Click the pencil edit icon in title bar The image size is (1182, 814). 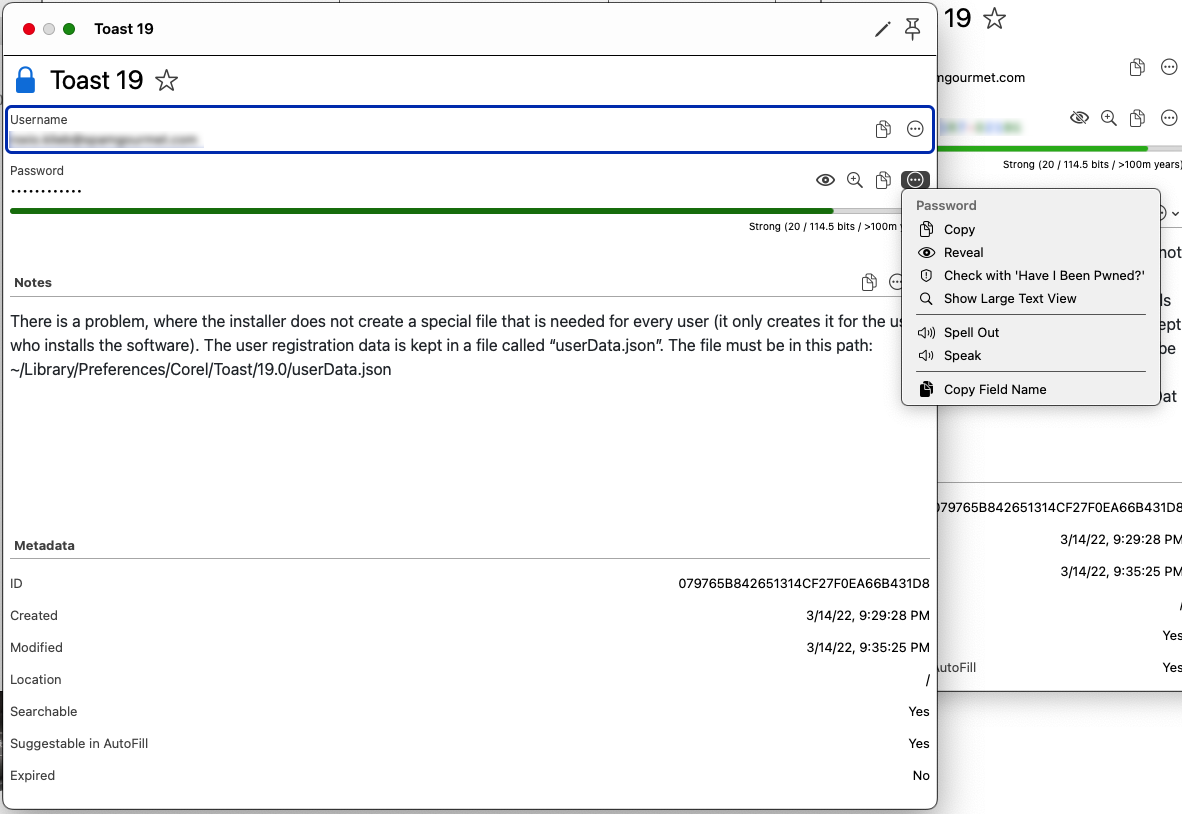click(882, 30)
